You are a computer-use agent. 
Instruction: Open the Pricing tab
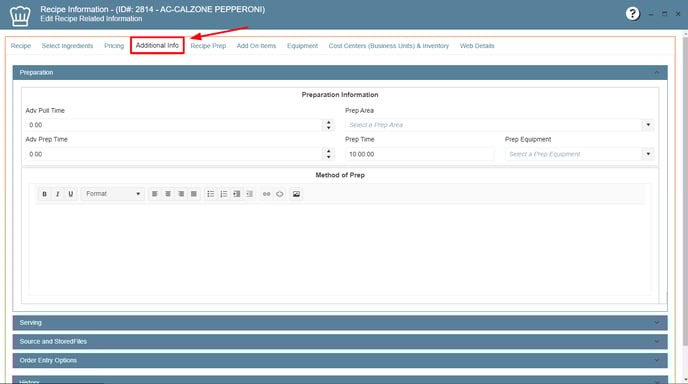pyautogui.click(x=114, y=46)
